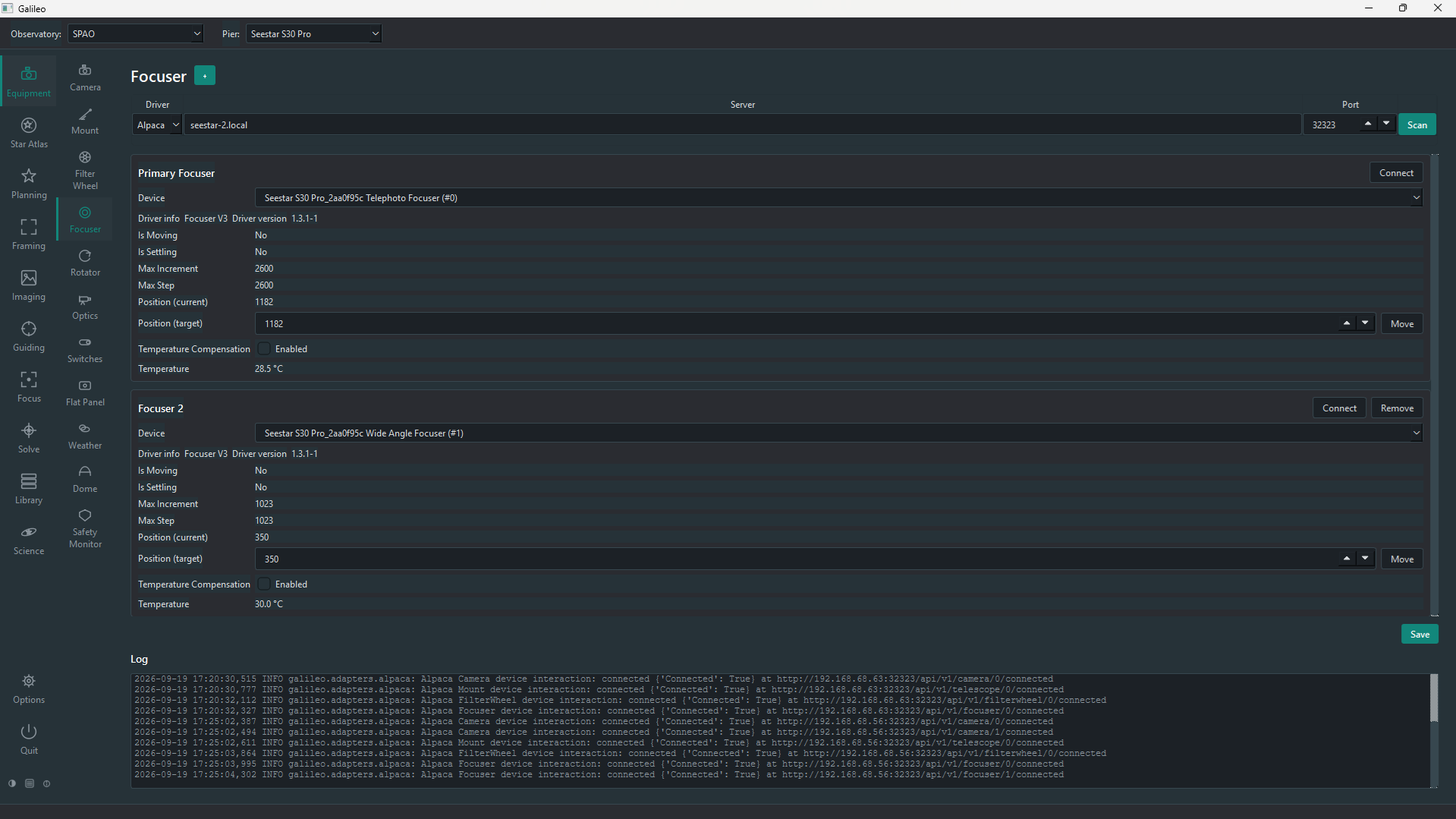Remove Focuser 2
Image resolution: width=1456 pixels, height=819 pixels.
[1397, 408]
